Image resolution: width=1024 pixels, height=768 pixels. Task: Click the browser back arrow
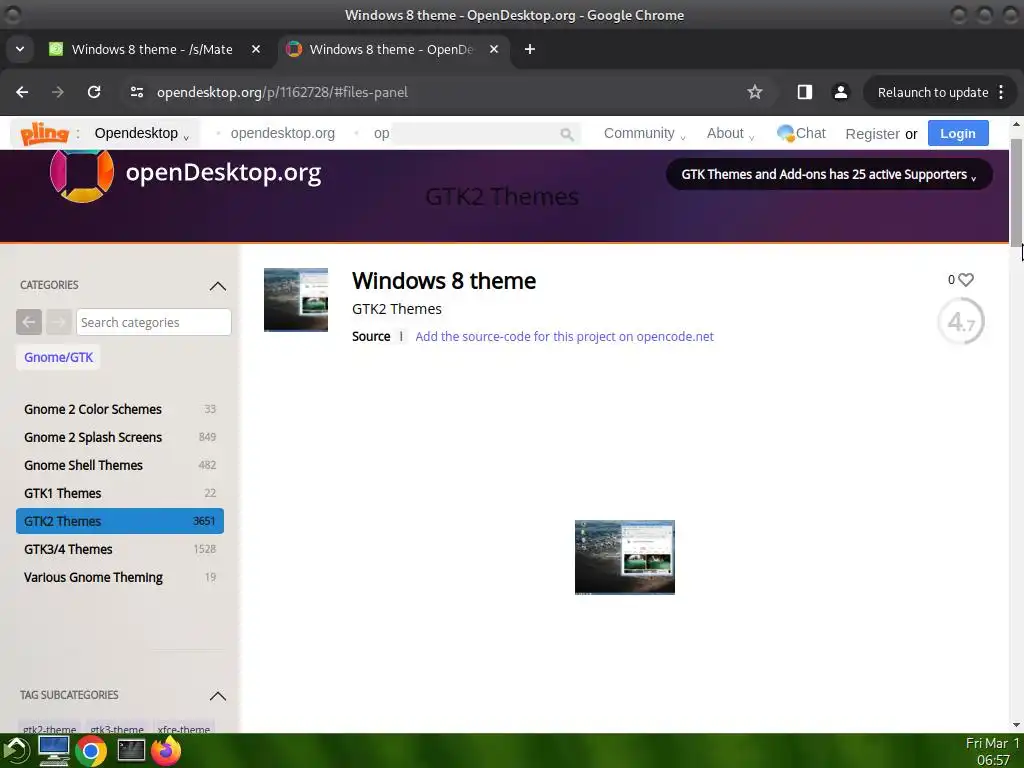pyautogui.click(x=22, y=92)
